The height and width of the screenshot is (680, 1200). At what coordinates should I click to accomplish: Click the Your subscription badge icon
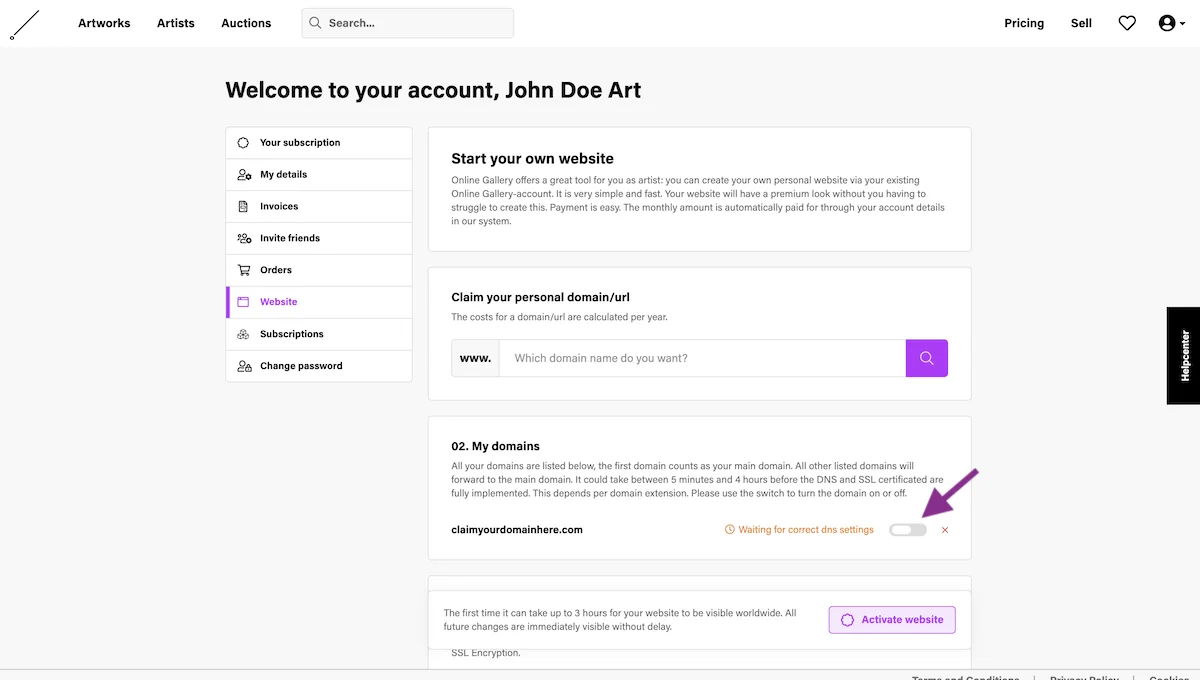pyautogui.click(x=243, y=143)
